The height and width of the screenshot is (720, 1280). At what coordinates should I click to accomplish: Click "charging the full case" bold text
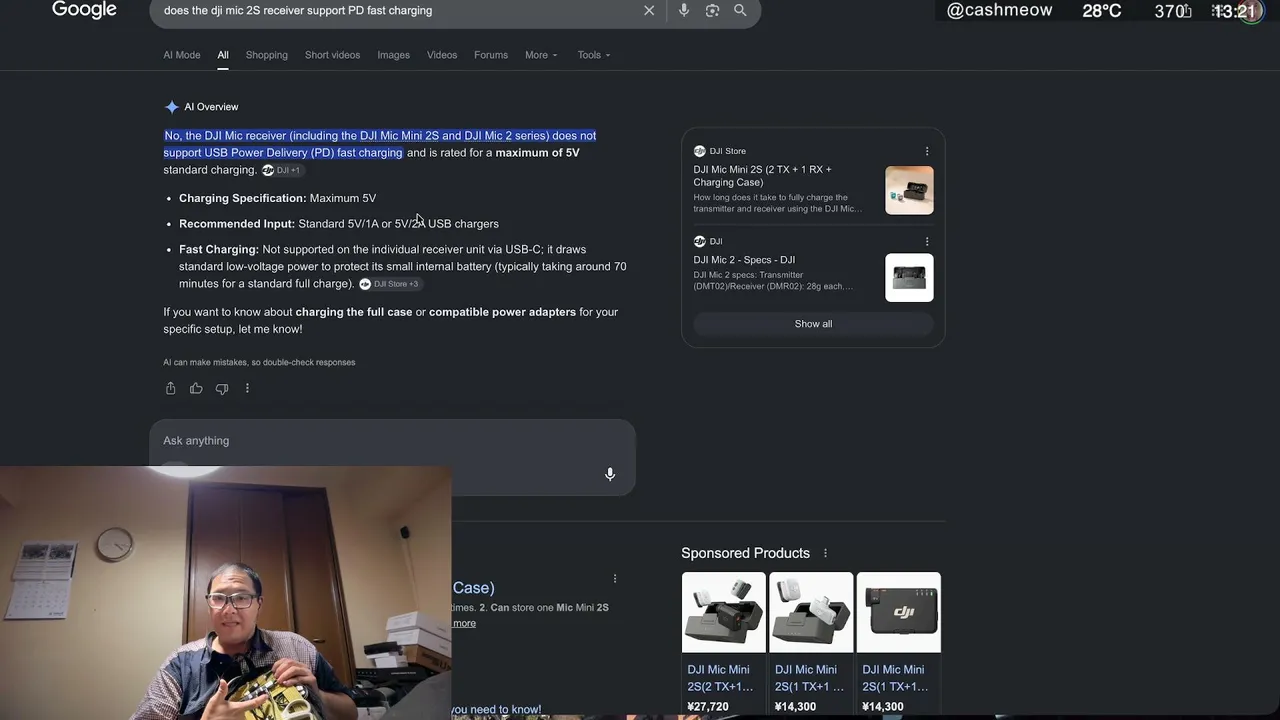pos(354,312)
